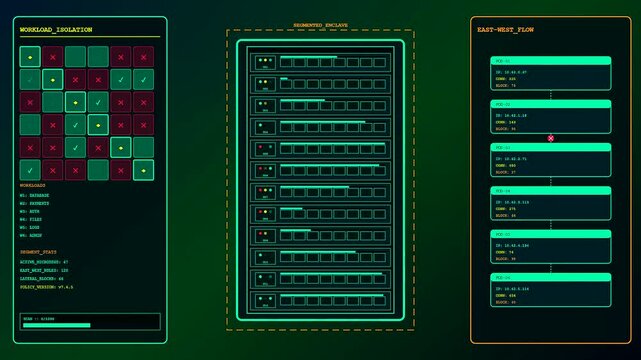Click the SEGMENTED ENCLAVE label
The height and width of the screenshot is (360, 641).
coord(320,25)
